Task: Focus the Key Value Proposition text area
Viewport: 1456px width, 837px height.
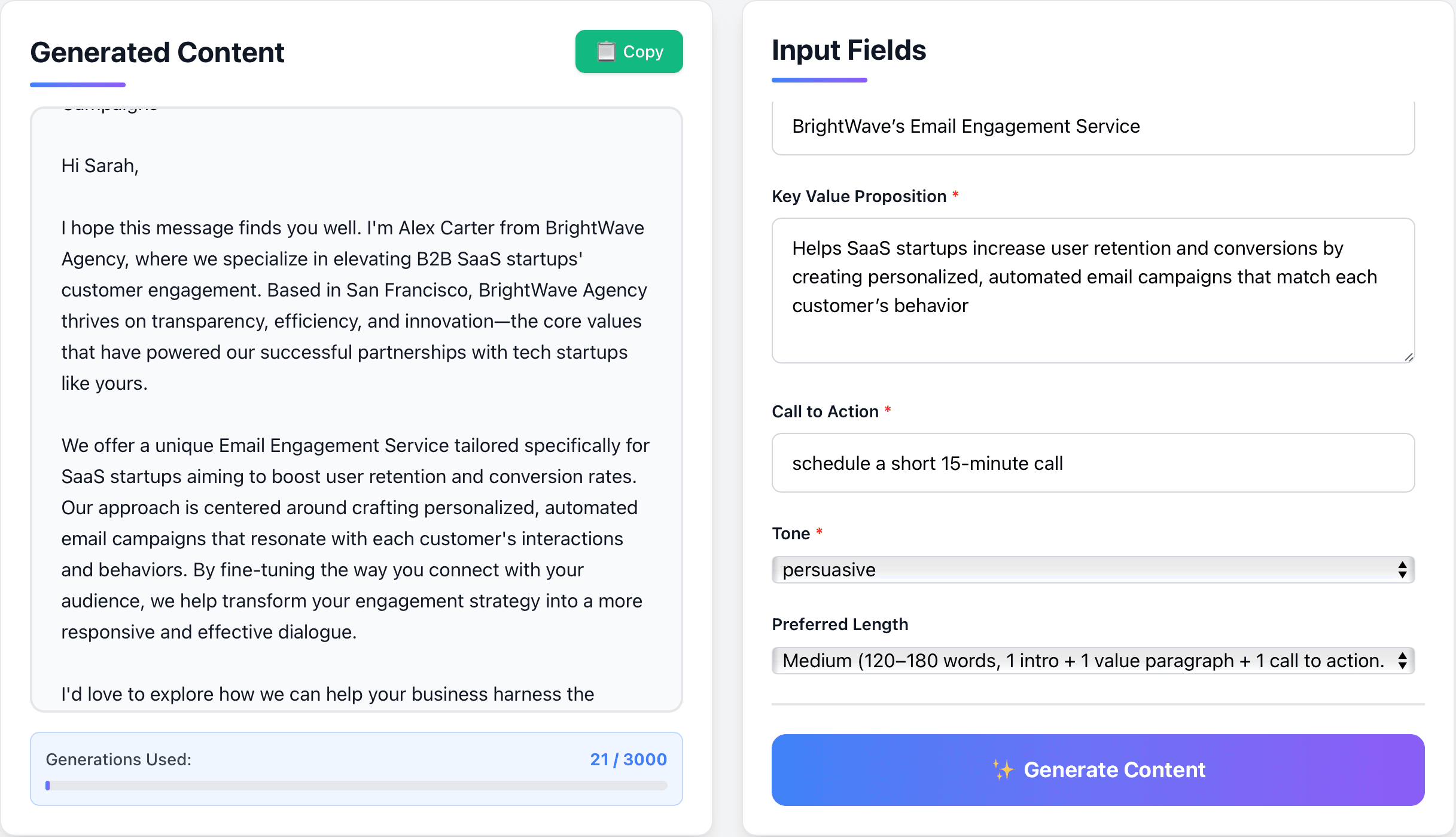Action: (1092, 290)
